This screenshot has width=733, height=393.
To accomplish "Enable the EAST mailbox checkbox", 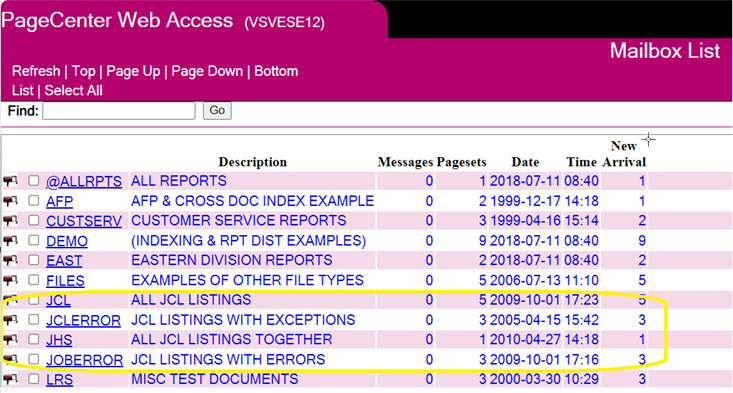I will coord(34,260).
